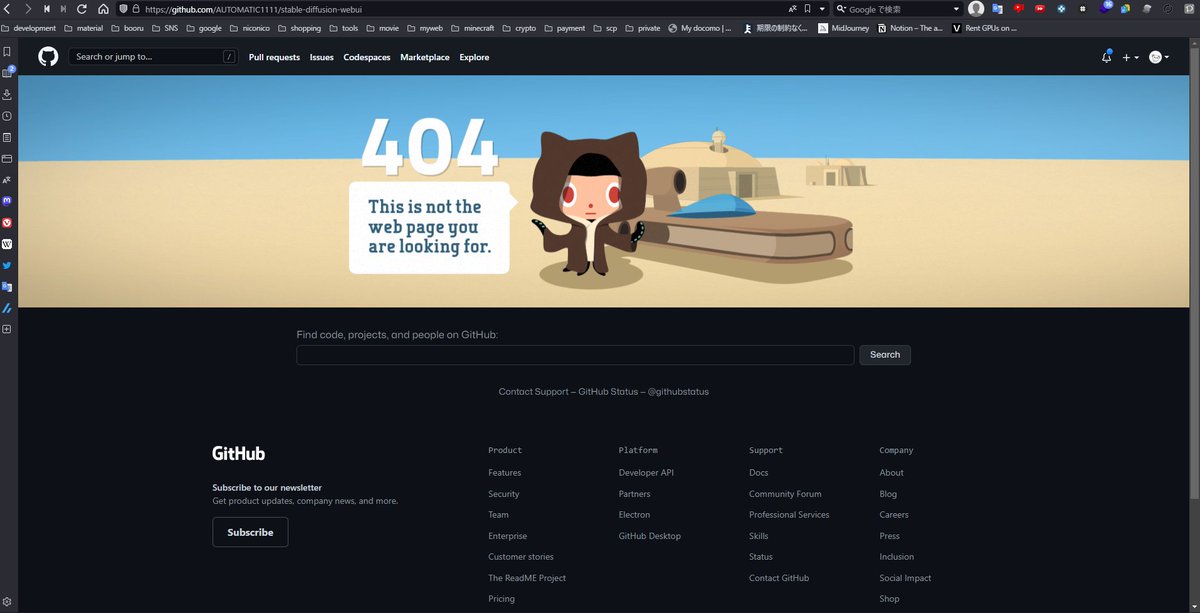Screen dimensions: 1200x613
Task: Open The ReadME Project footer link
Action: (x=527, y=578)
